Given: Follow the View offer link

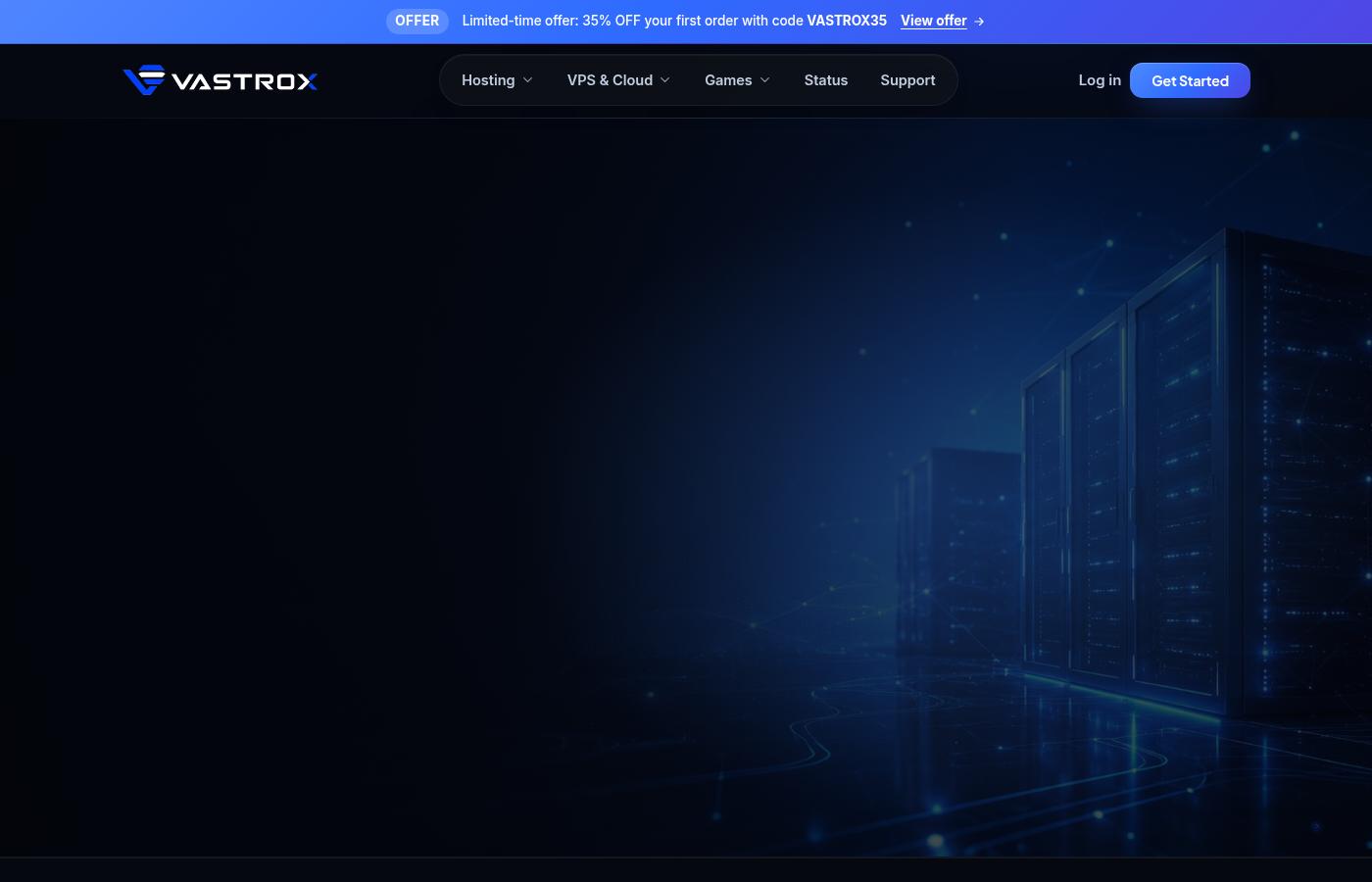Looking at the screenshot, I should click(934, 21).
